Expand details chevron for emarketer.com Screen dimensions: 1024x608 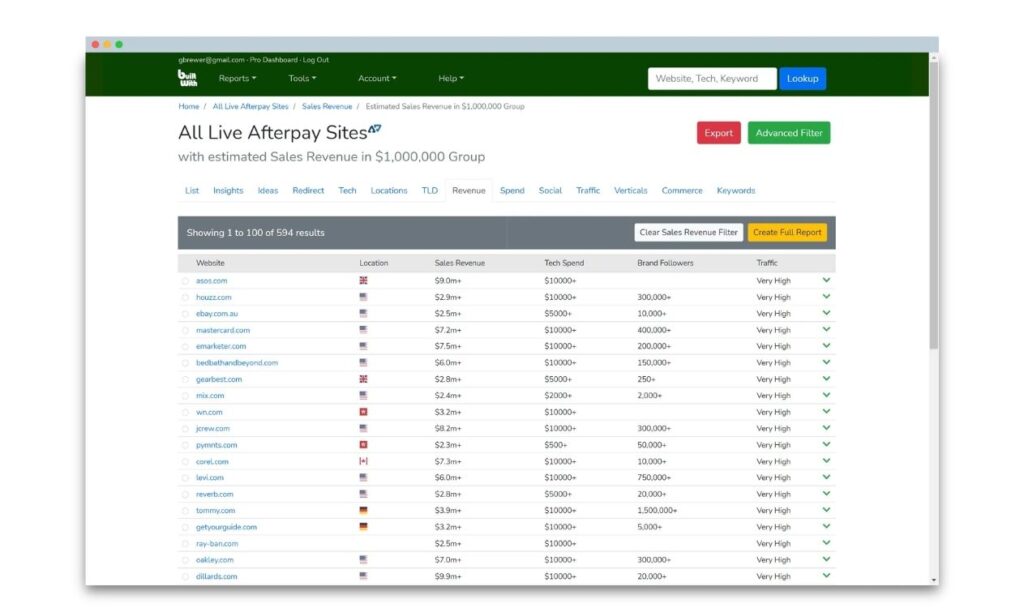click(x=826, y=345)
